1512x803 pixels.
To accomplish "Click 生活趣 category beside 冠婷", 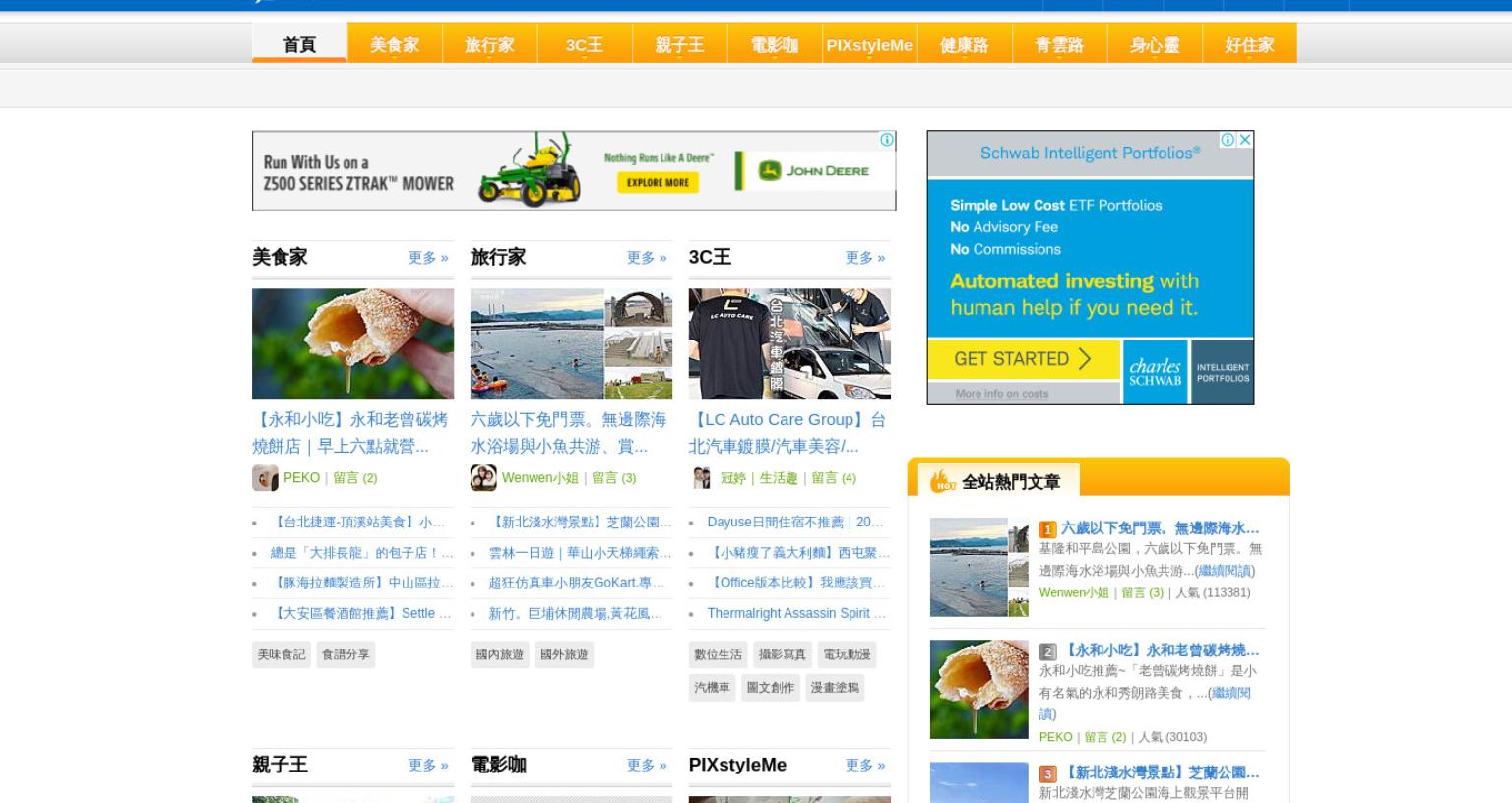I will pyautogui.click(x=779, y=478).
